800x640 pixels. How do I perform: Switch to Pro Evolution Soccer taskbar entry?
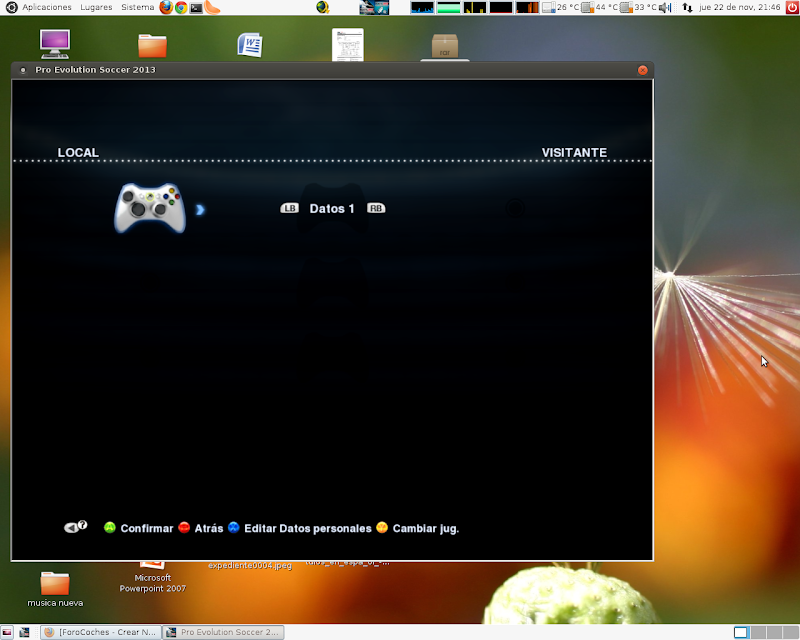[223, 632]
